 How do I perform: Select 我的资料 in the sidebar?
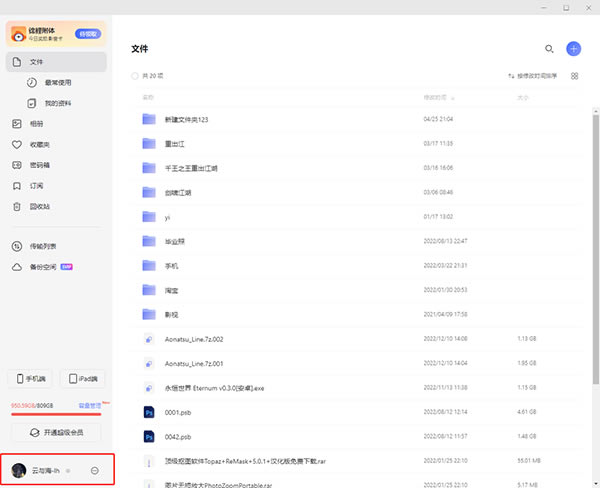[x=58, y=103]
